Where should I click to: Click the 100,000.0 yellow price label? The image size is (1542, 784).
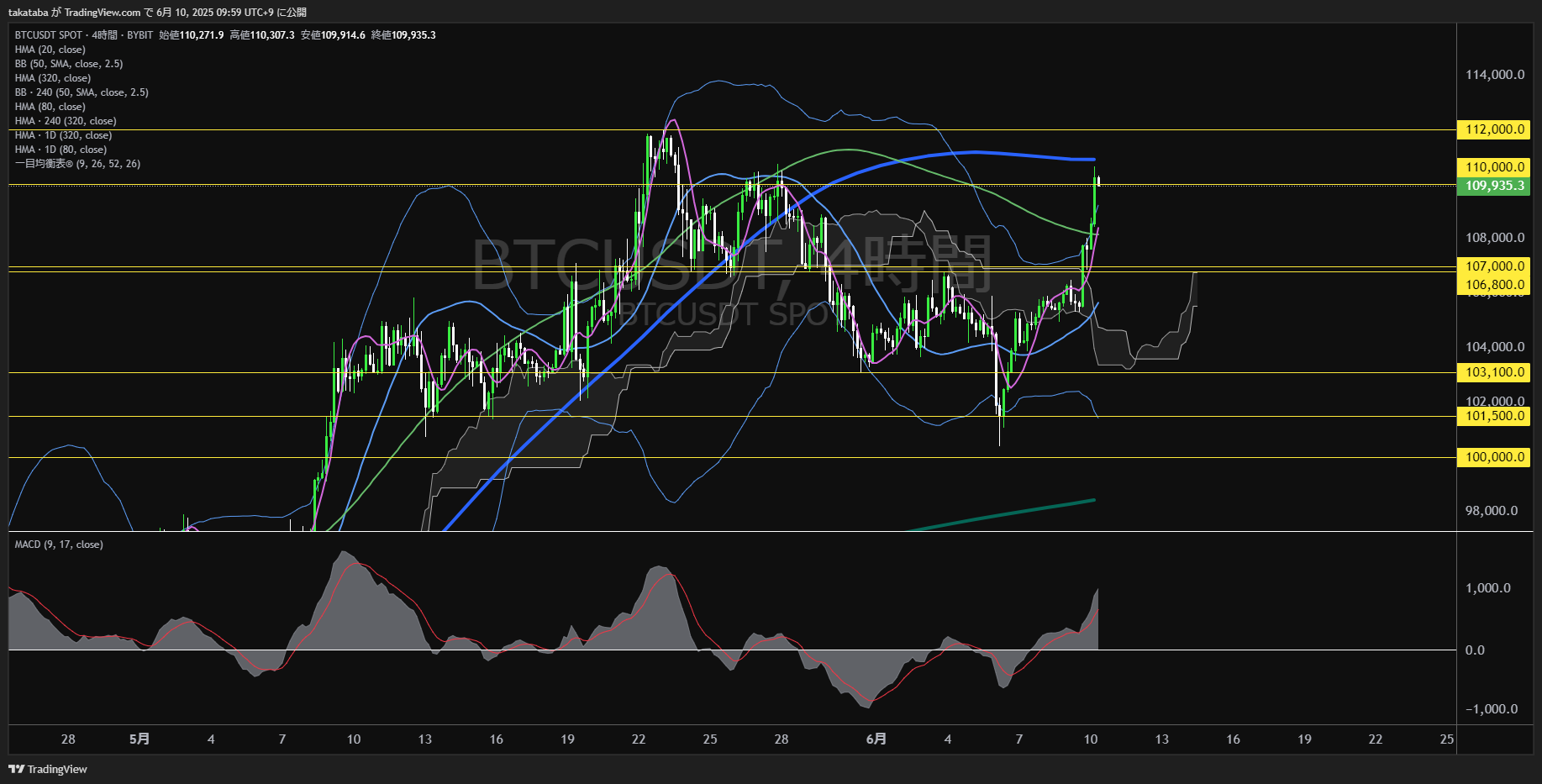coord(1493,457)
